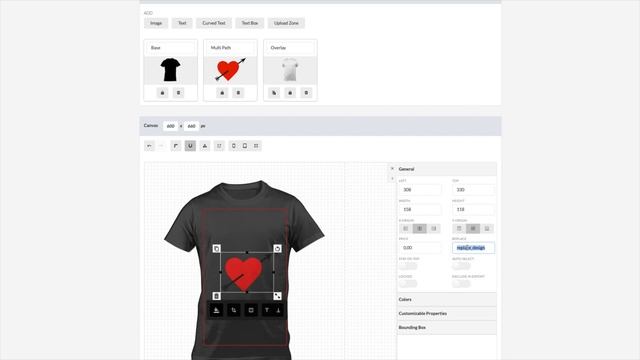Click the Overlay layer title field
Viewport: 640px width, 360px height.
(x=290, y=48)
